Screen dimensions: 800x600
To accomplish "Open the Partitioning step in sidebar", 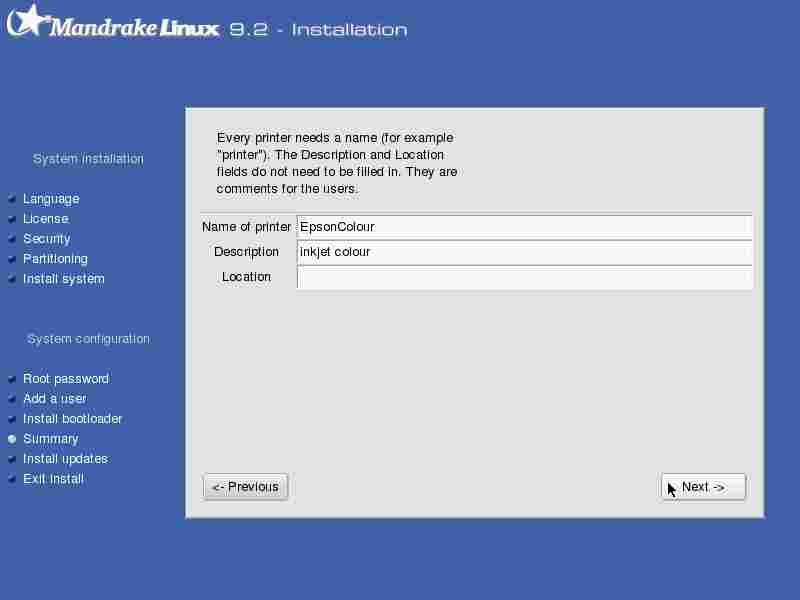I will 55,259.
